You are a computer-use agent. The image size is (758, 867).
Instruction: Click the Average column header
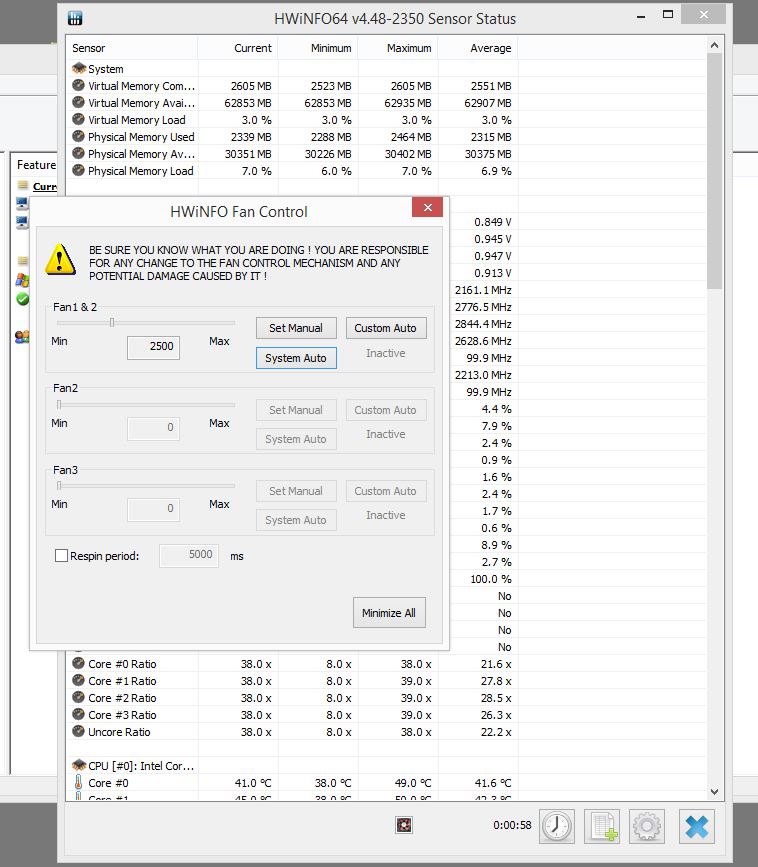478,48
